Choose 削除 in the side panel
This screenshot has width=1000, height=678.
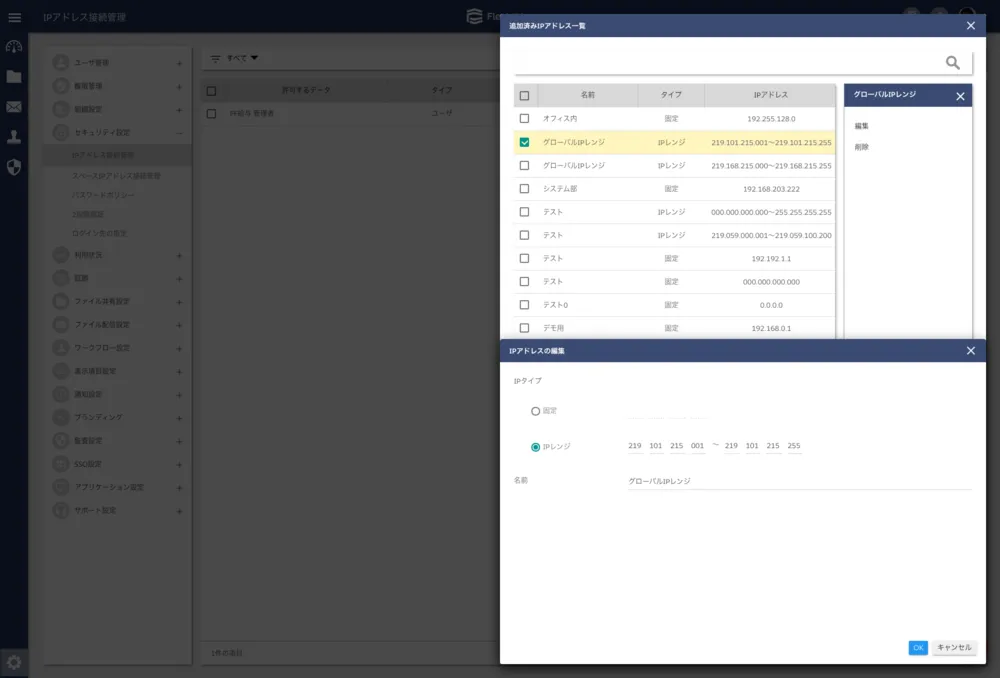pos(862,147)
